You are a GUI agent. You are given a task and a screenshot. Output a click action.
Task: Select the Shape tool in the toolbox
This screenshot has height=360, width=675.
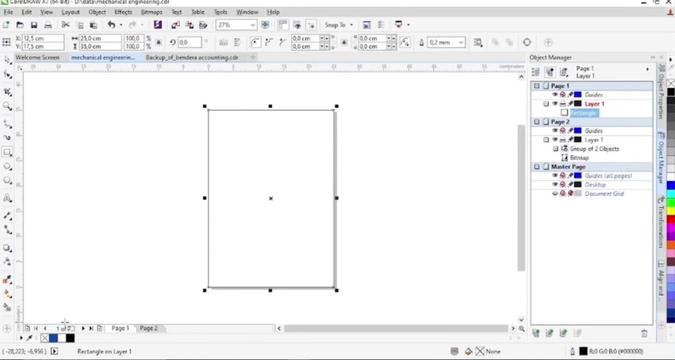7,75
